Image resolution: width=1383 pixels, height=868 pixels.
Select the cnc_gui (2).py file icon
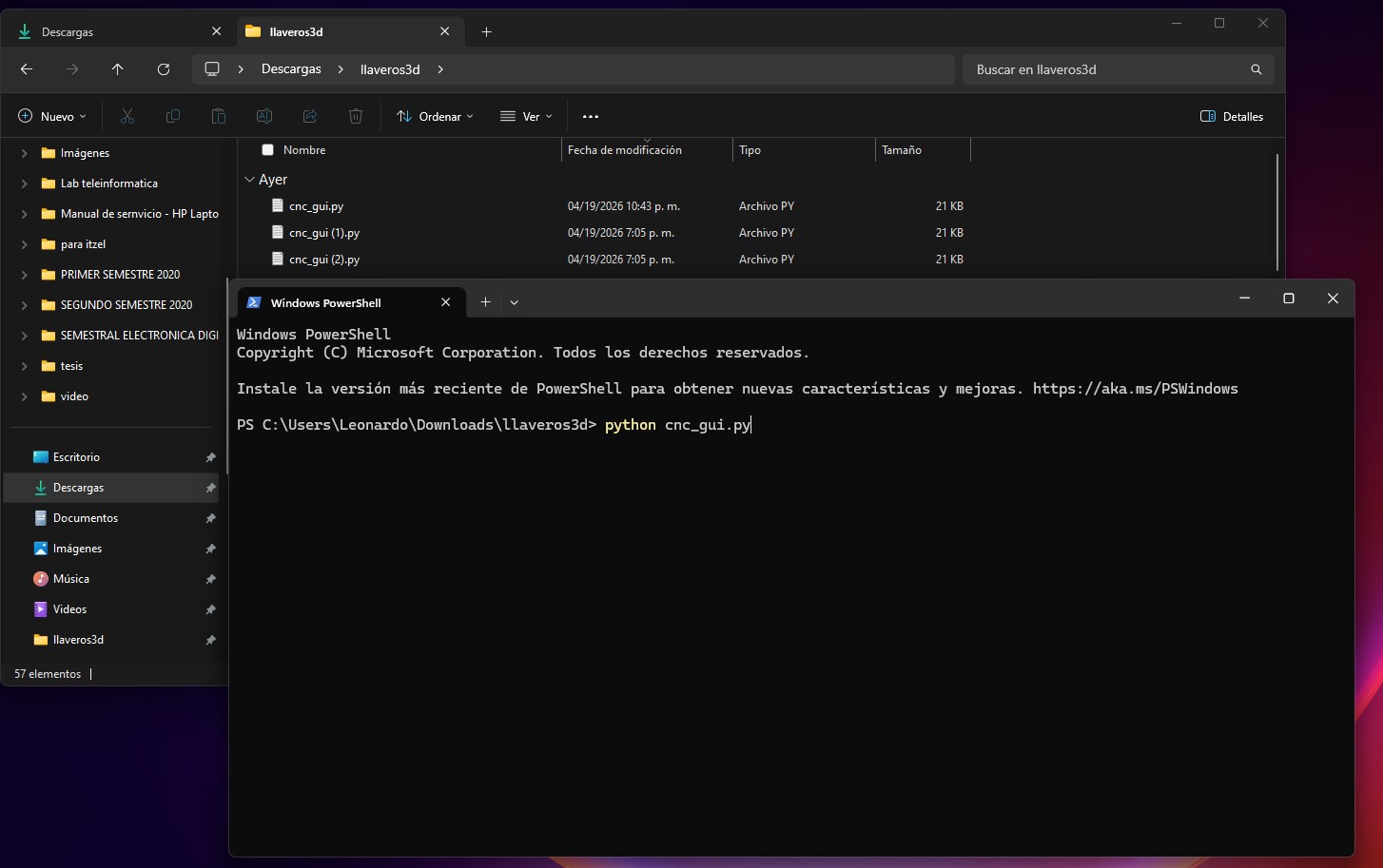(x=278, y=259)
